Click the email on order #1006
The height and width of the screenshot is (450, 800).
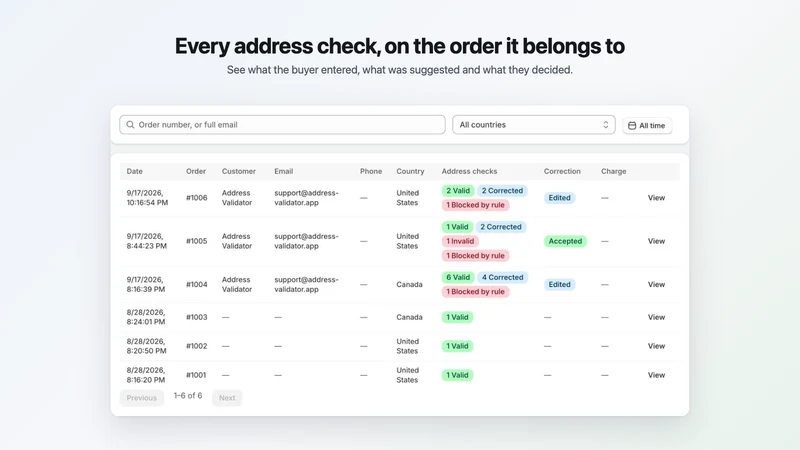pos(306,197)
